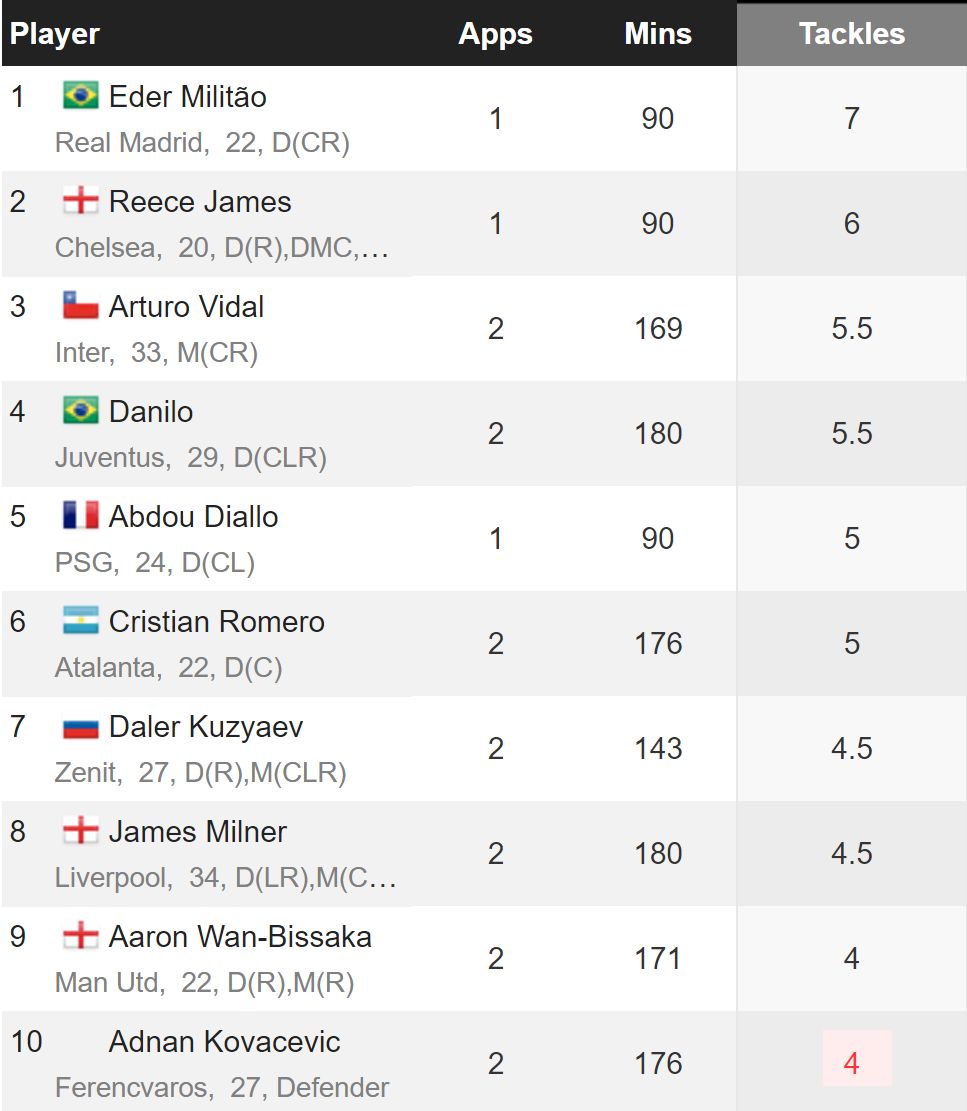The width and height of the screenshot is (967, 1111).
Task: Sort table by Apps column header
Action: [x=495, y=34]
